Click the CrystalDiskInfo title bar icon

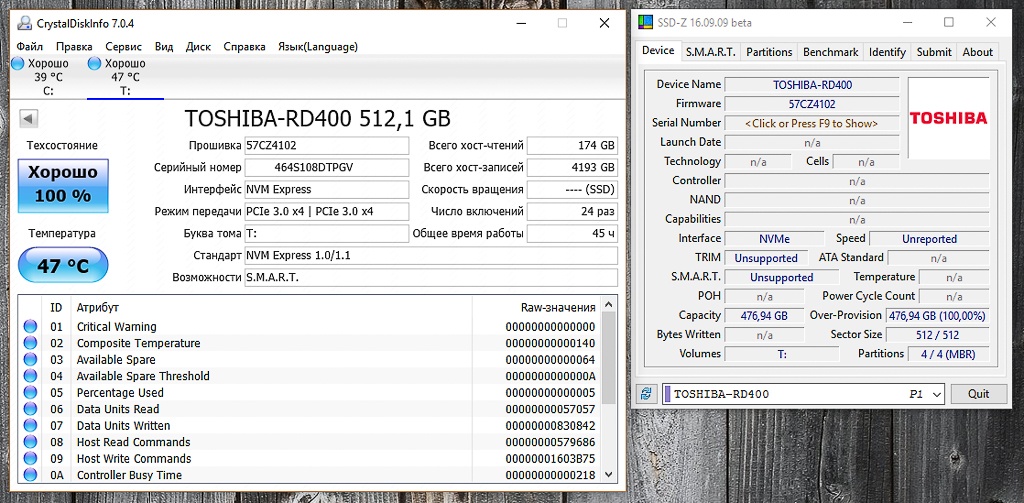click(23, 23)
